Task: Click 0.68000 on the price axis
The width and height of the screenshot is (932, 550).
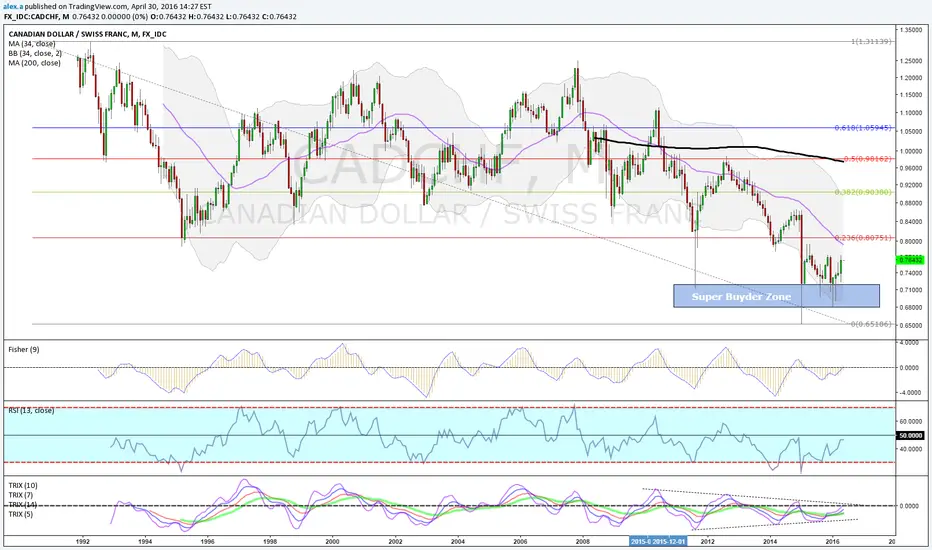Action: click(x=911, y=307)
